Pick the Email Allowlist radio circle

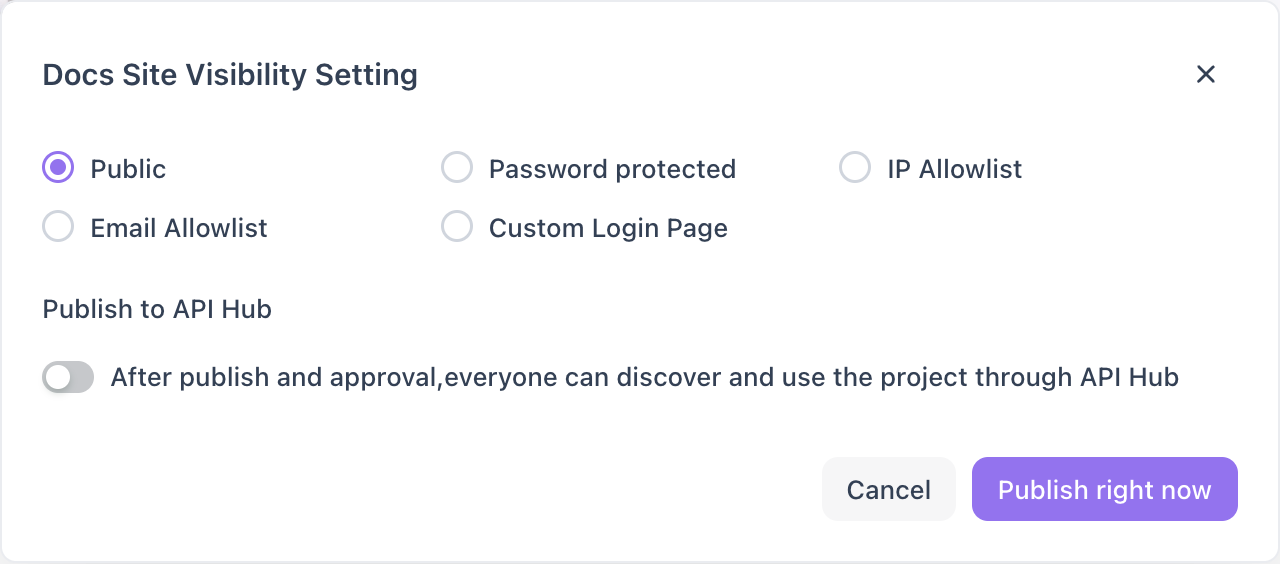point(58,227)
